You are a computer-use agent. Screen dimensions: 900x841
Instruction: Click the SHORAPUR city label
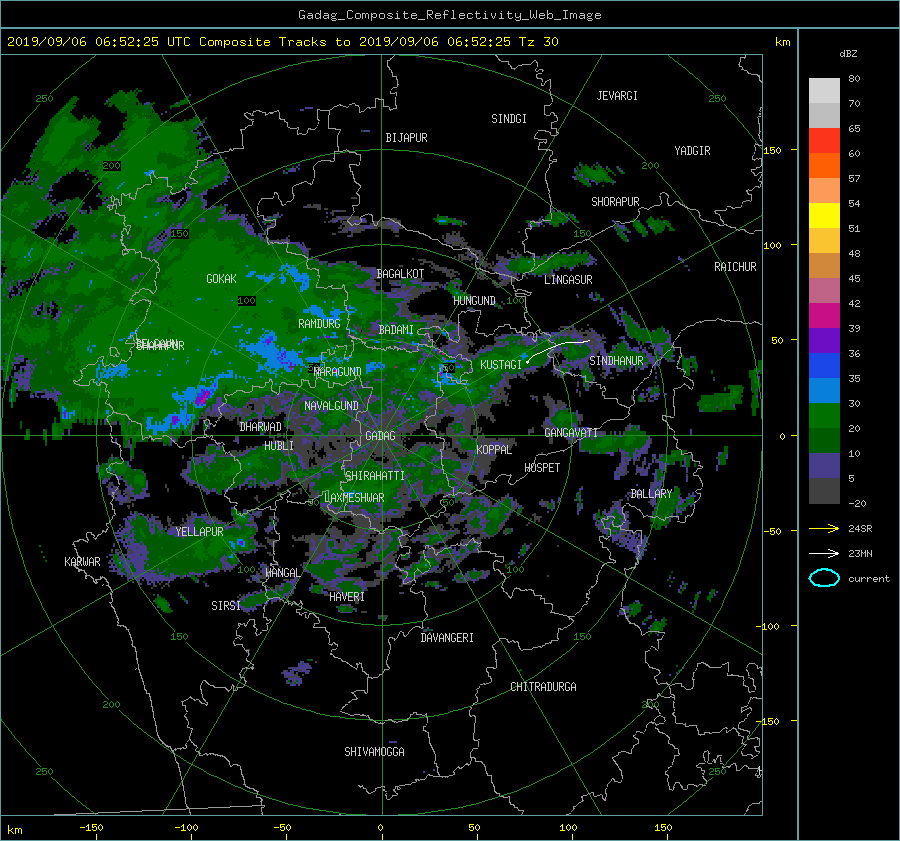(x=615, y=201)
